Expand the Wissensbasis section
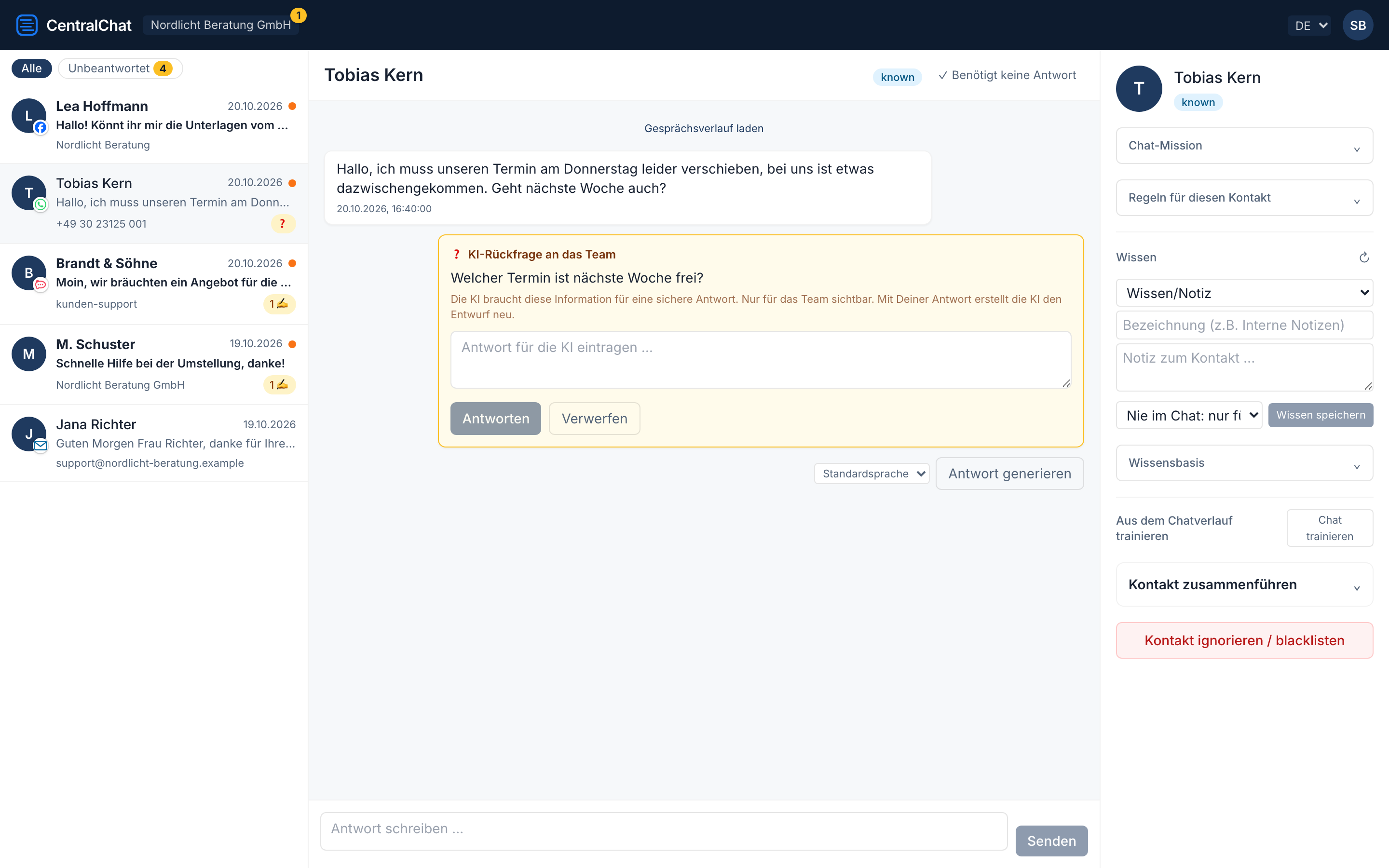Viewport: 1389px width, 868px height. [1244, 463]
